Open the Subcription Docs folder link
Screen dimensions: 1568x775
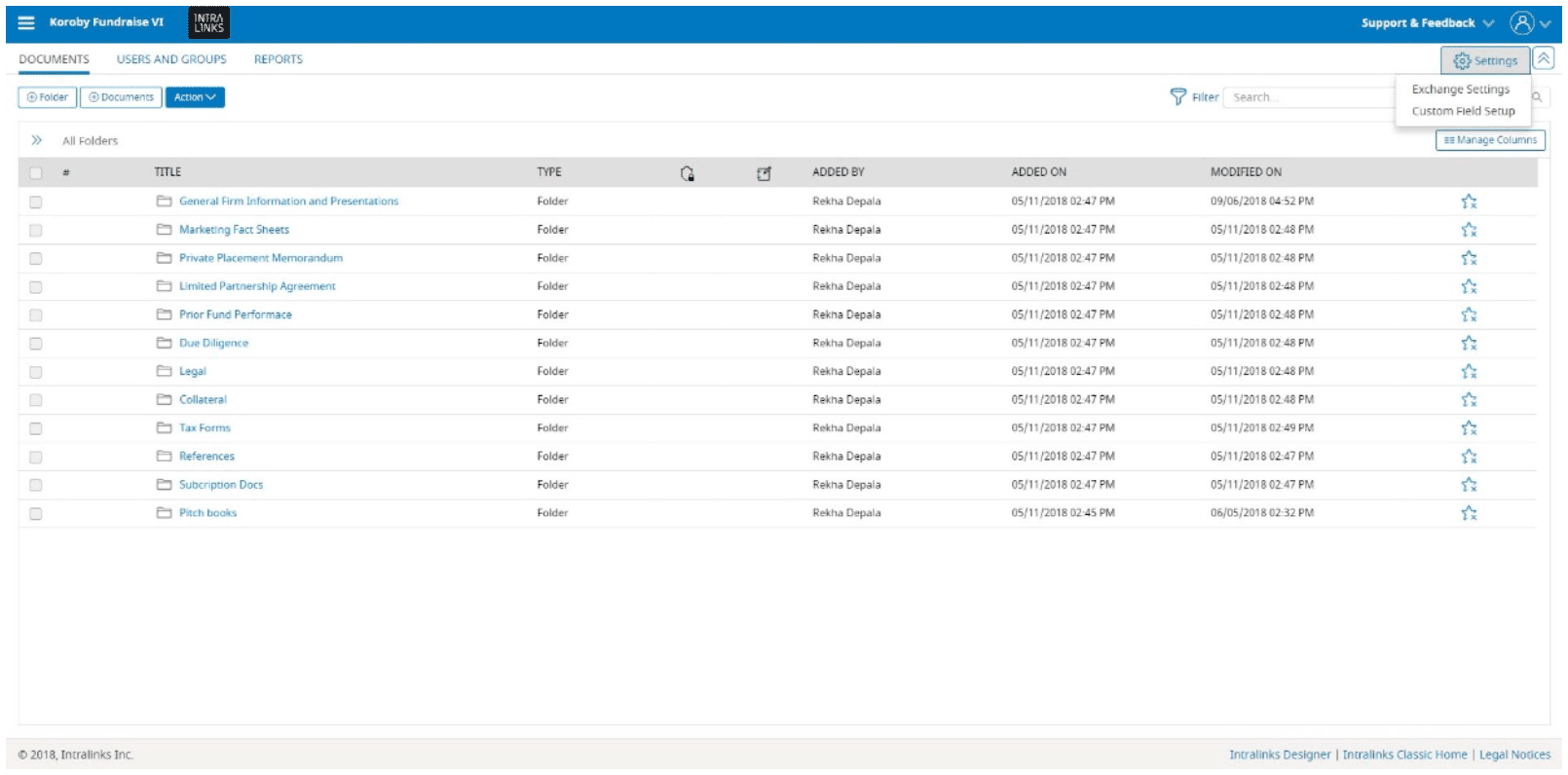[221, 485]
